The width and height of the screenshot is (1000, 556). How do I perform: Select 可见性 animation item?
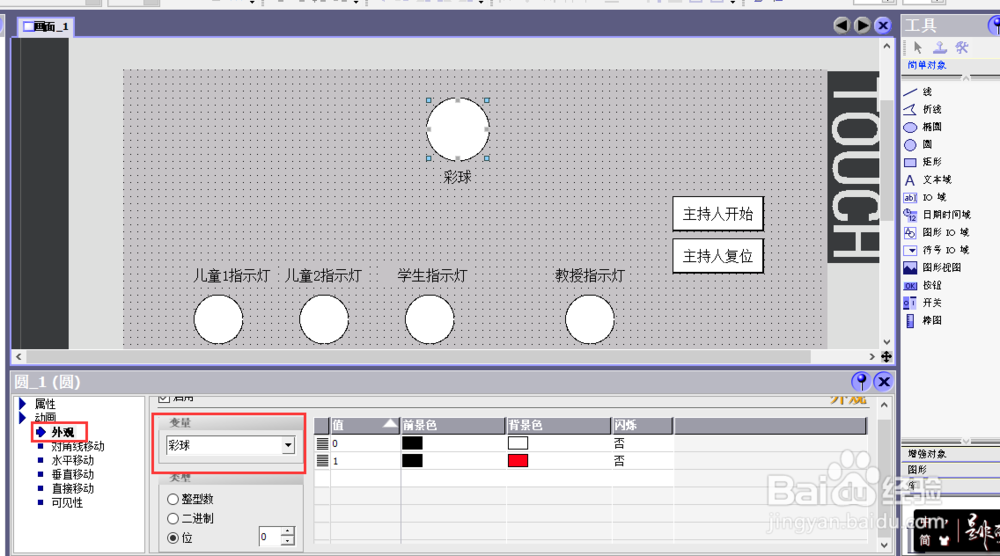[67, 502]
